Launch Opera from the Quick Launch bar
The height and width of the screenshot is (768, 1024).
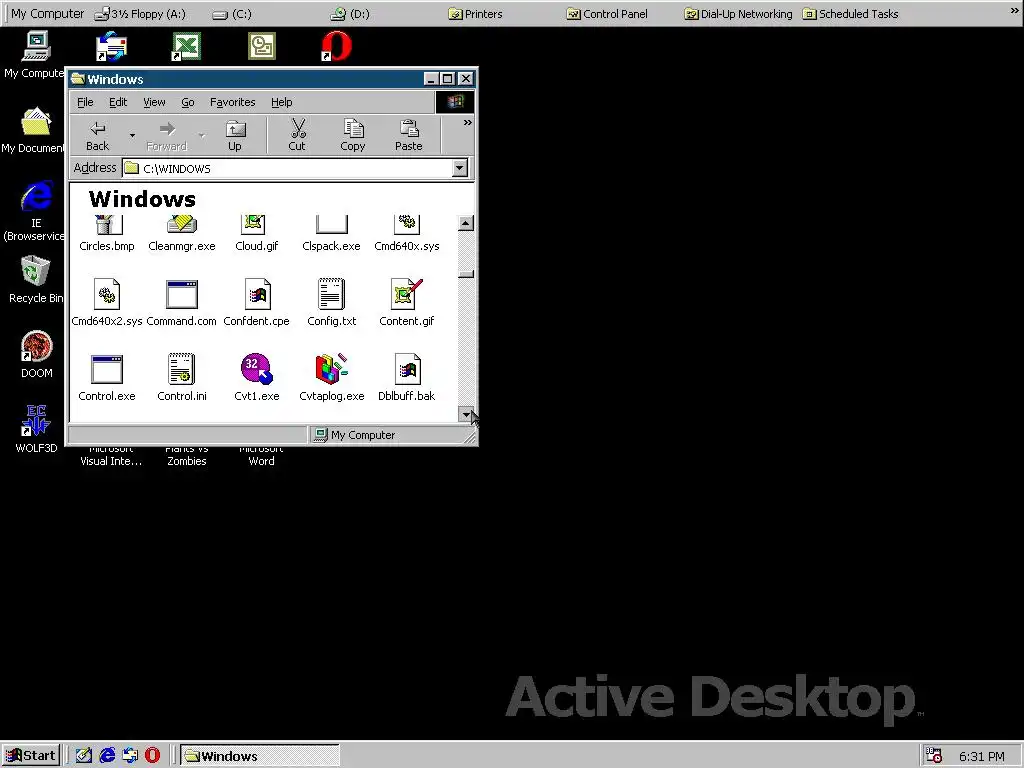click(152, 756)
